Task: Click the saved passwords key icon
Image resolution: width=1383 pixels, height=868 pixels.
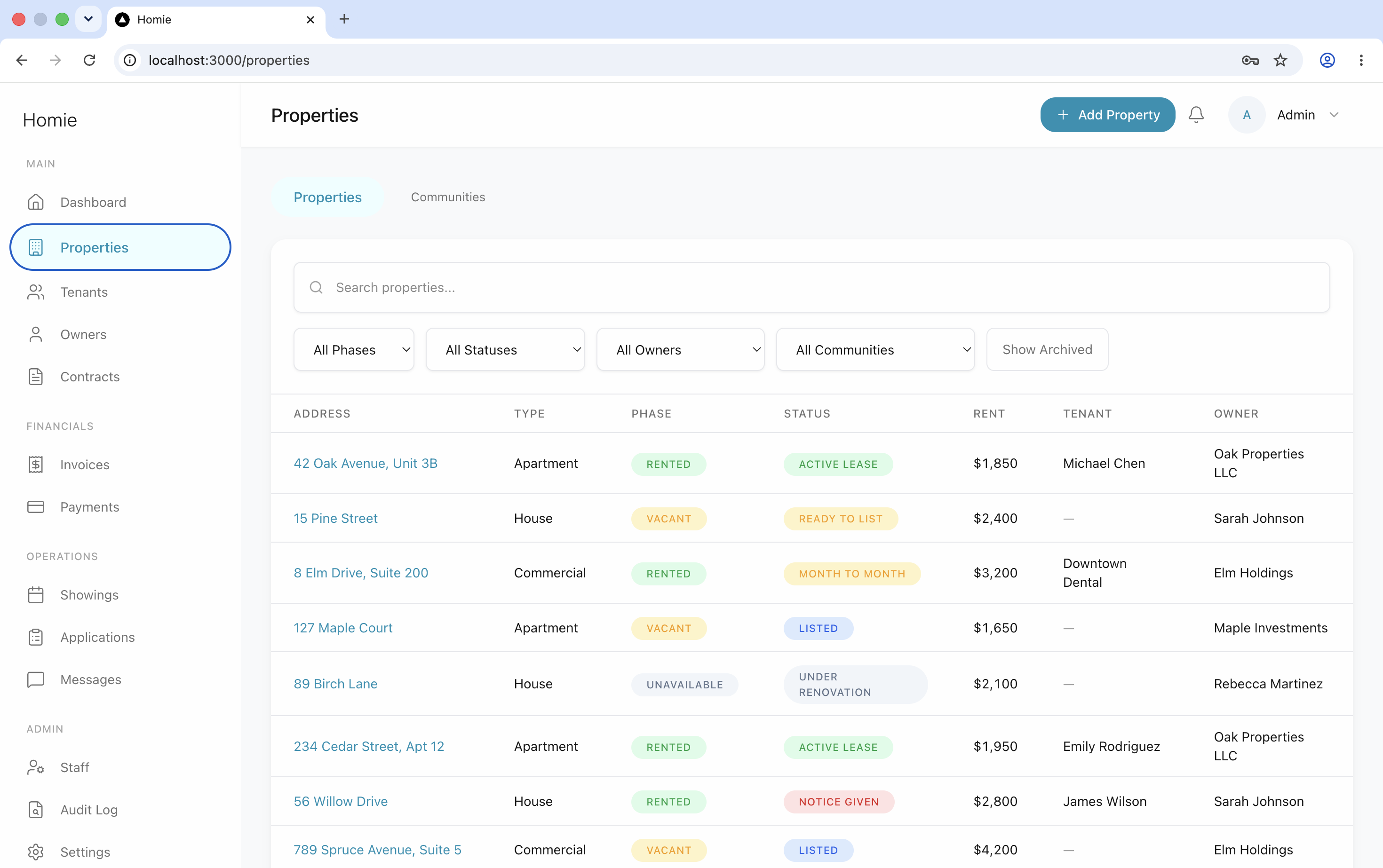Action: pyautogui.click(x=1250, y=60)
